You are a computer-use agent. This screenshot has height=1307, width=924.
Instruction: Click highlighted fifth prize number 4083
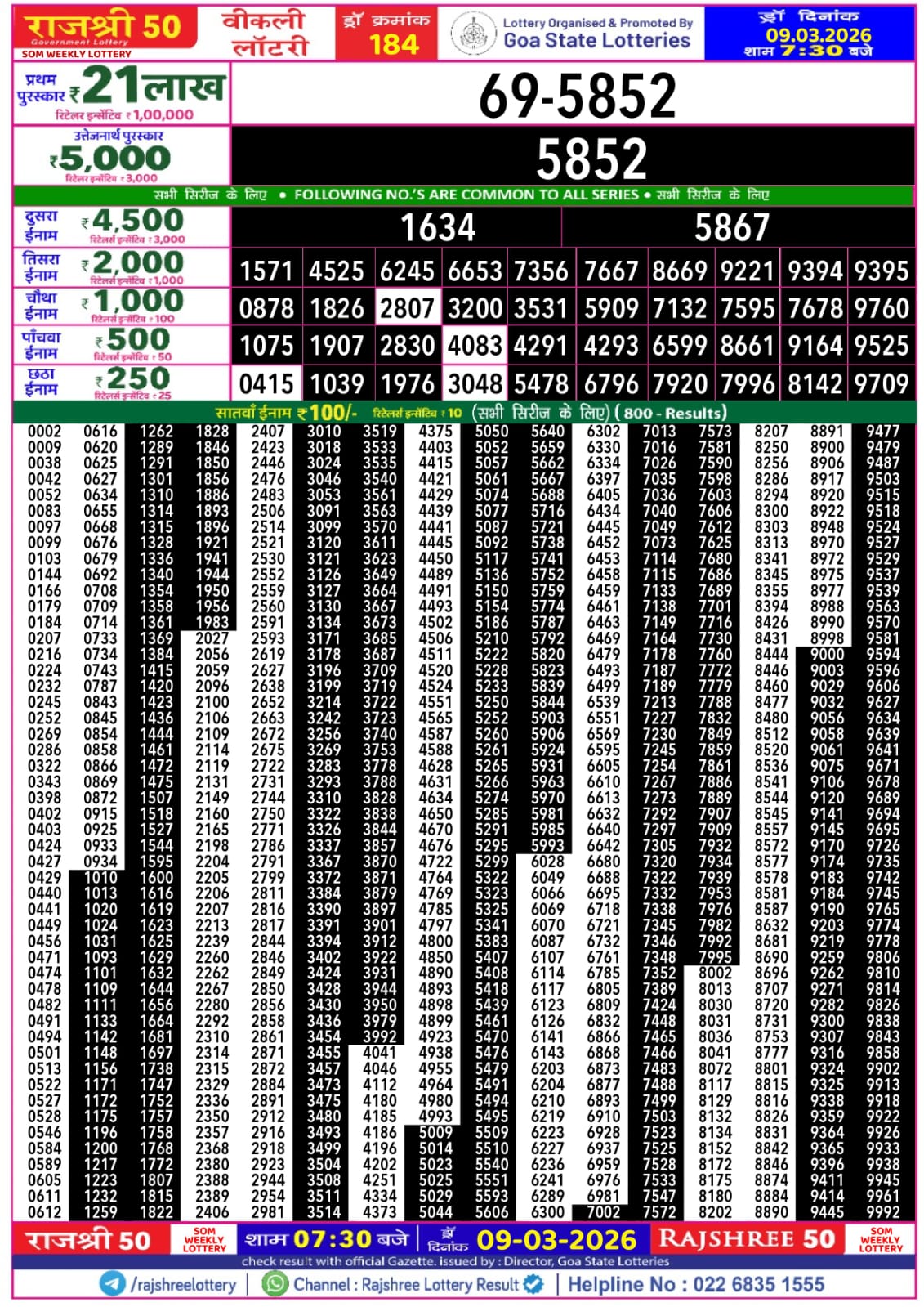(x=475, y=346)
